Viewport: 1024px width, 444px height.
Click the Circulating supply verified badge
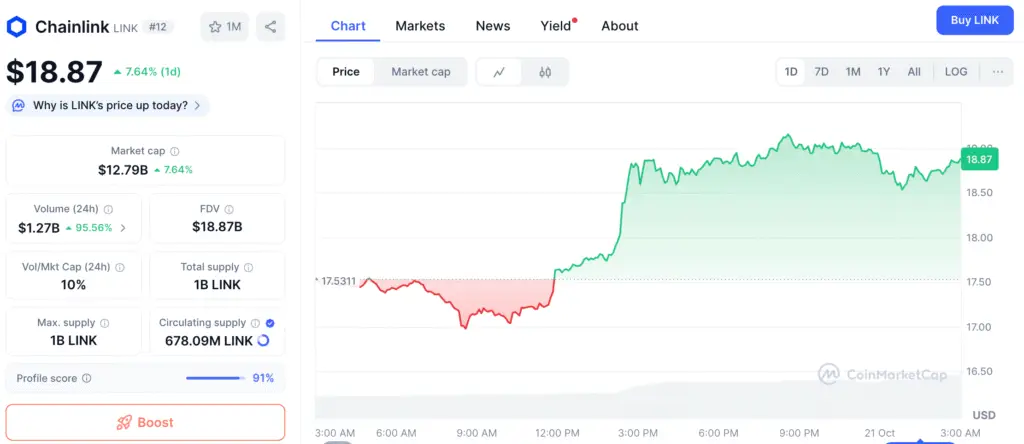tap(270, 323)
